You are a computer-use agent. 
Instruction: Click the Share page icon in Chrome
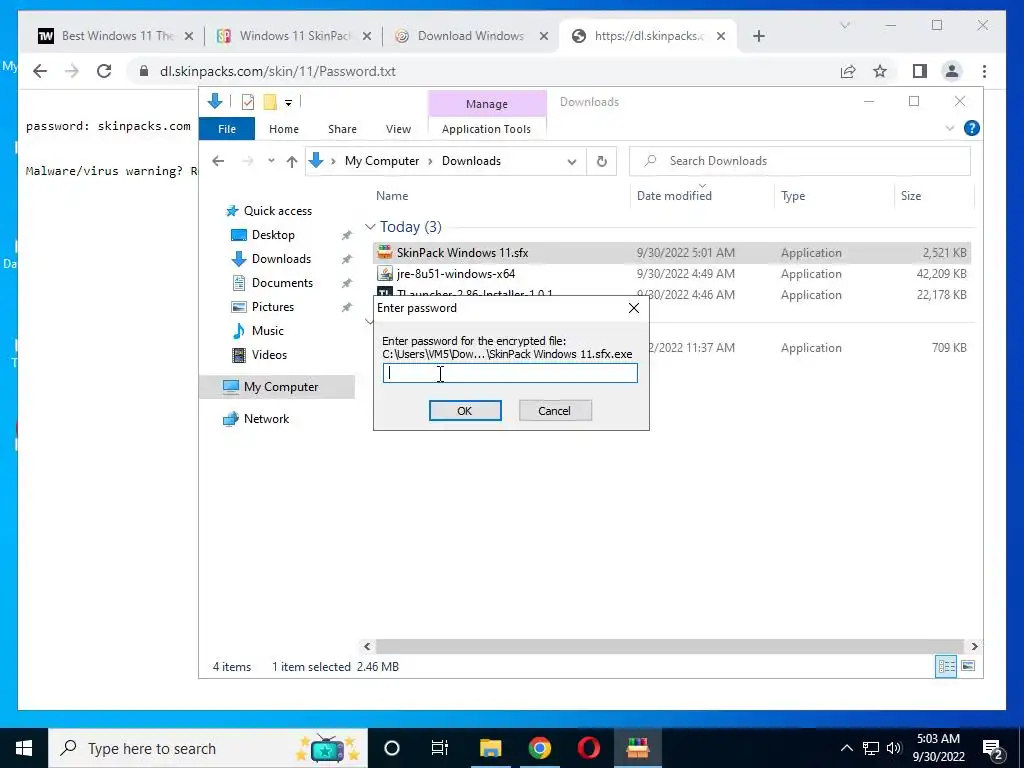[x=848, y=71]
